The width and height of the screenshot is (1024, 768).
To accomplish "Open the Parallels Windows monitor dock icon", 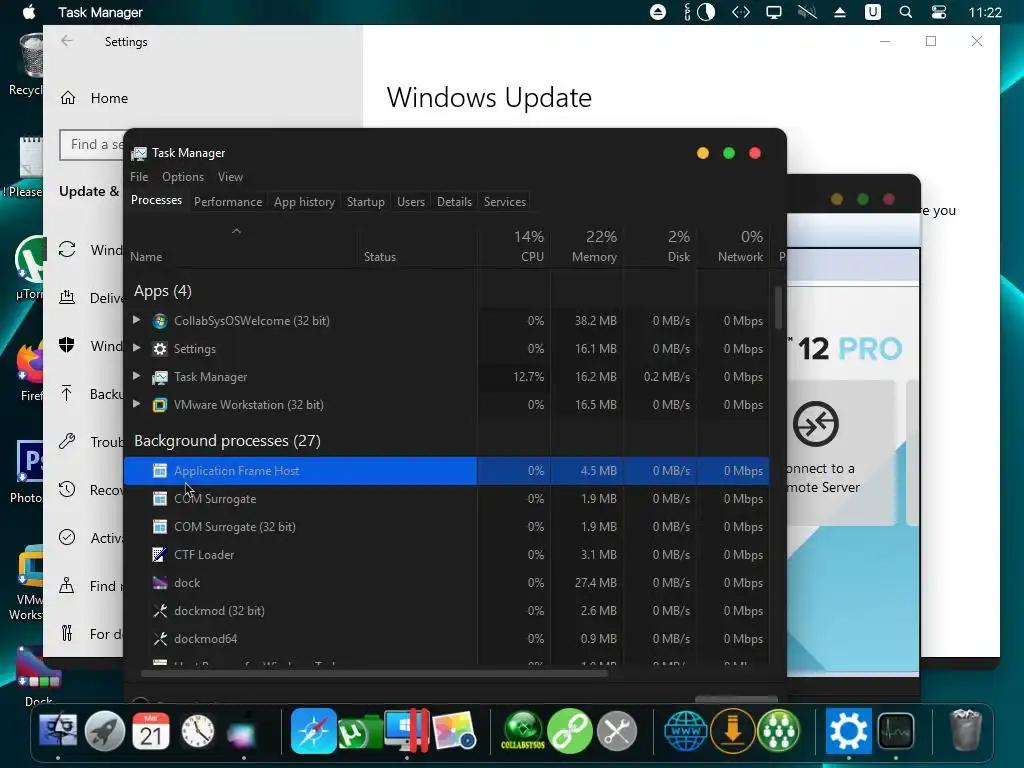I will pyautogui.click(x=406, y=731).
